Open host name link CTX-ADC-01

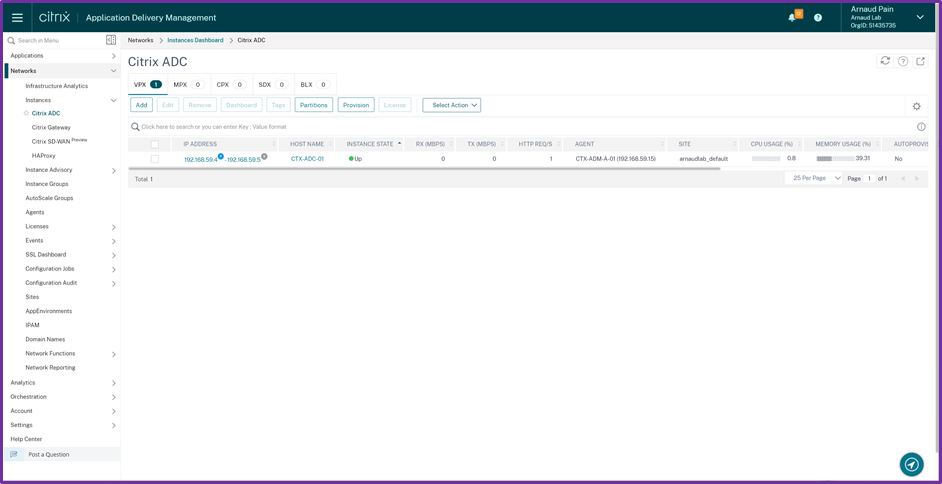307,159
